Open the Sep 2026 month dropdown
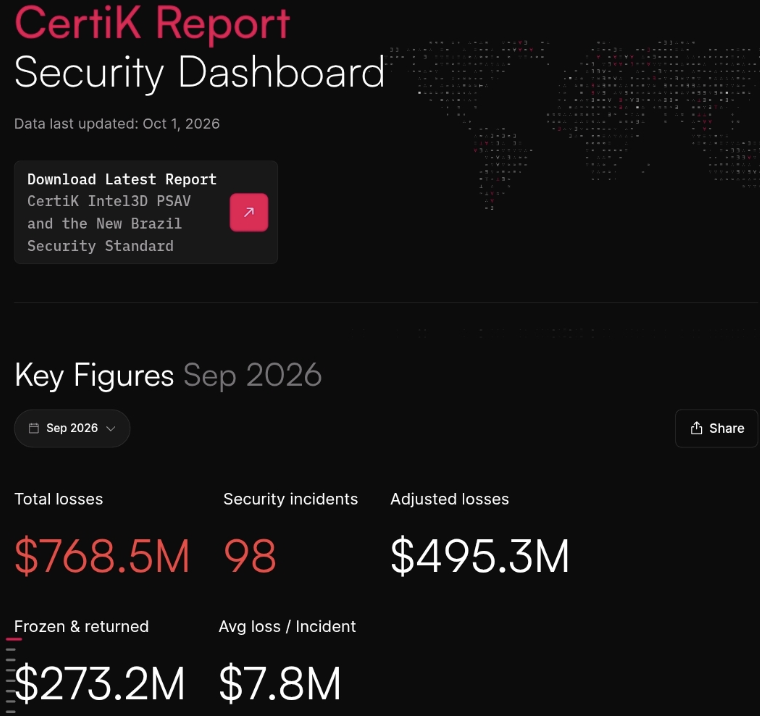This screenshot has height=716, width=760. (x=72, y=428)
